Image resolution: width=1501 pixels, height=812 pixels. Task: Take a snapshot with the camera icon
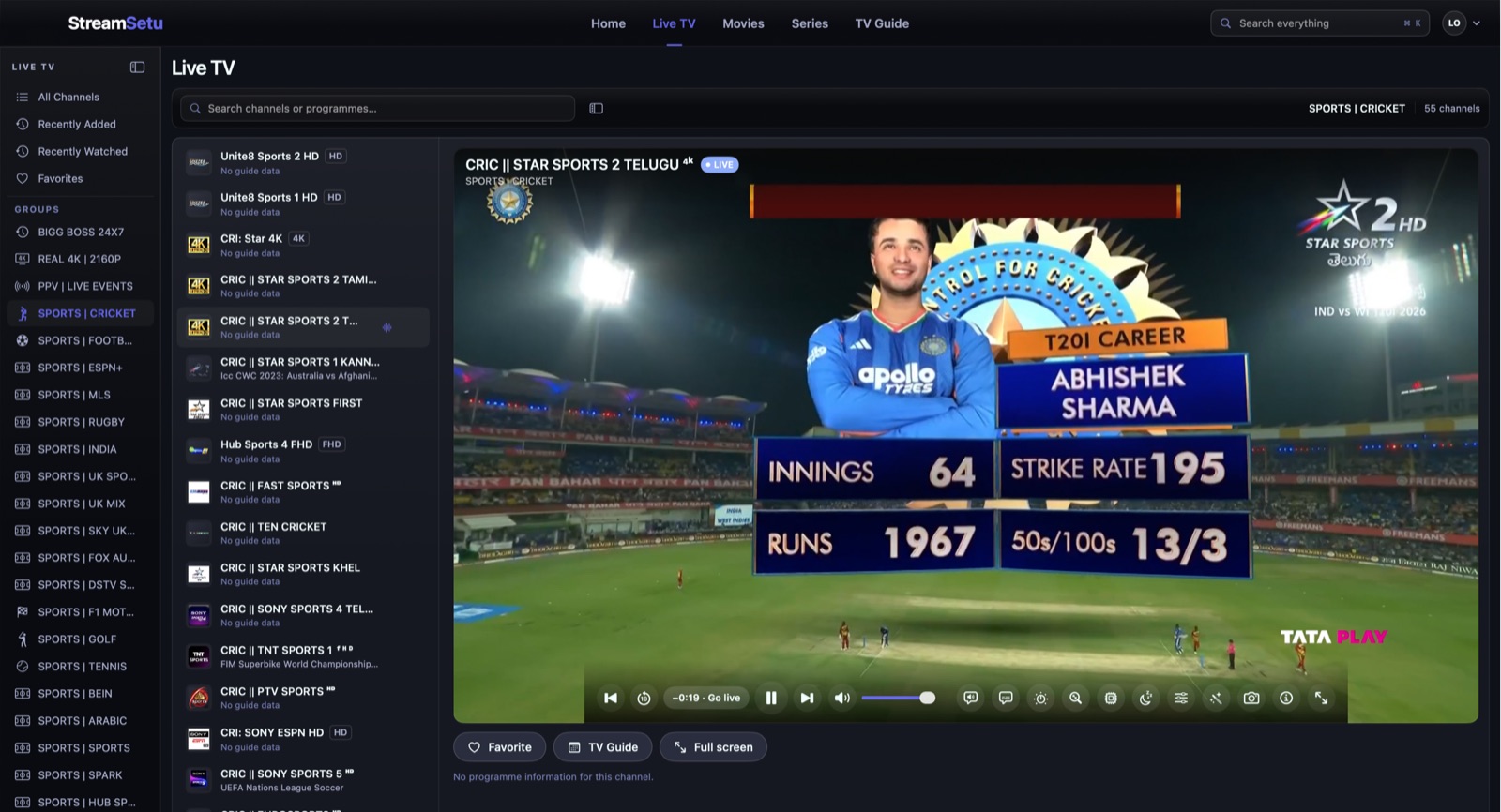pyautogui.click(x=1251, y=698)
